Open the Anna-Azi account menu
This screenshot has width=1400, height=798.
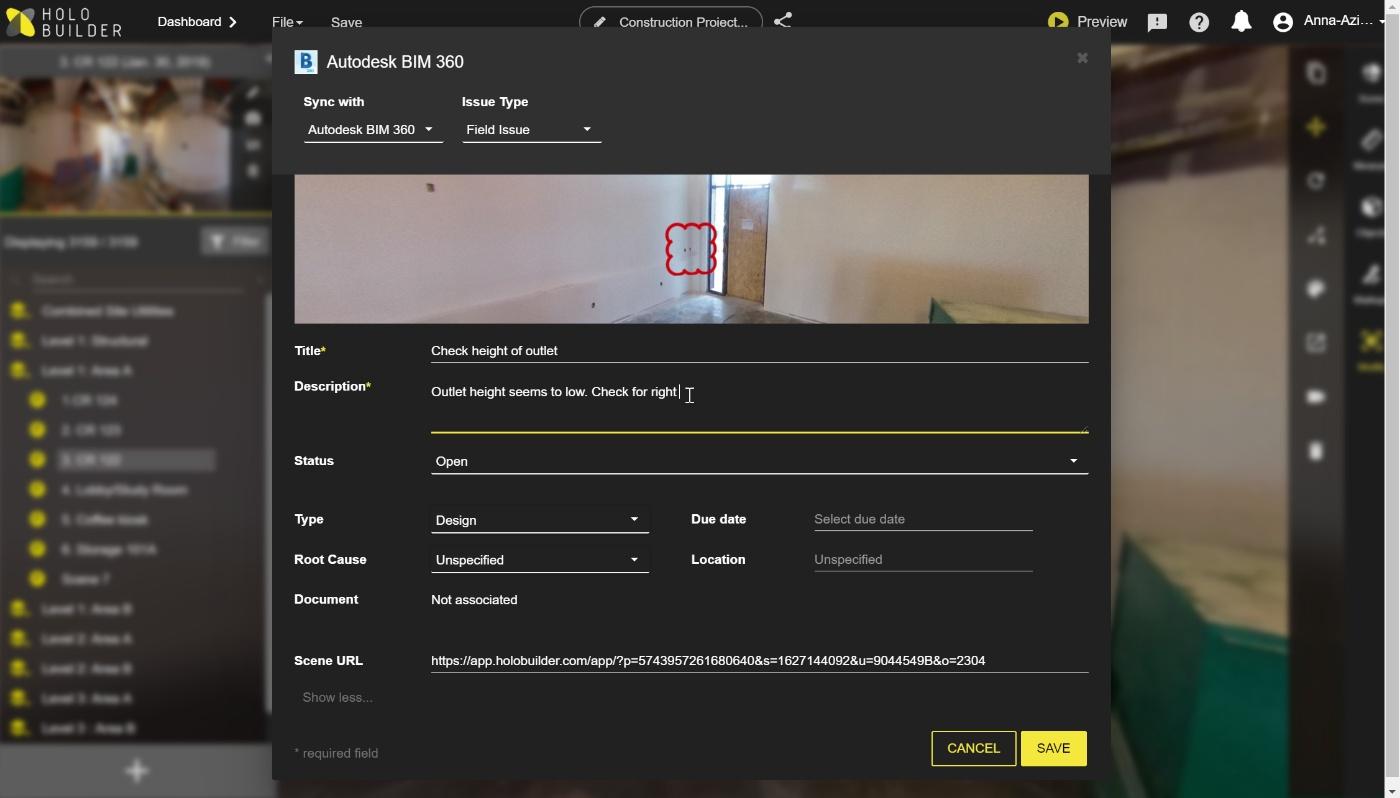pyautogui.click(x=1329, y=21)
